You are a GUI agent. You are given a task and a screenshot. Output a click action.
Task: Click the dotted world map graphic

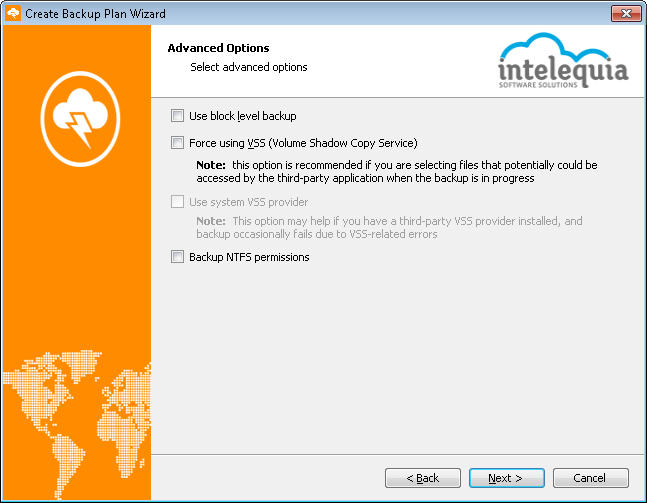(x=77, y=424)
